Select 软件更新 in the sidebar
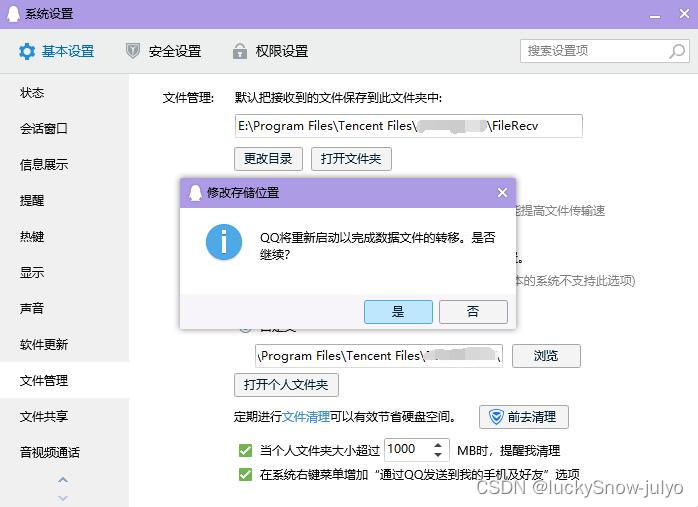 pyautogui.click(x=65, y=345)
